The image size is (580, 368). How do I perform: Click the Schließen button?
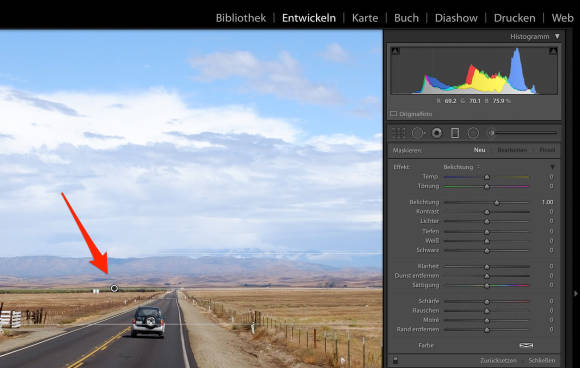pyautogui.click(x=542, y=360)
